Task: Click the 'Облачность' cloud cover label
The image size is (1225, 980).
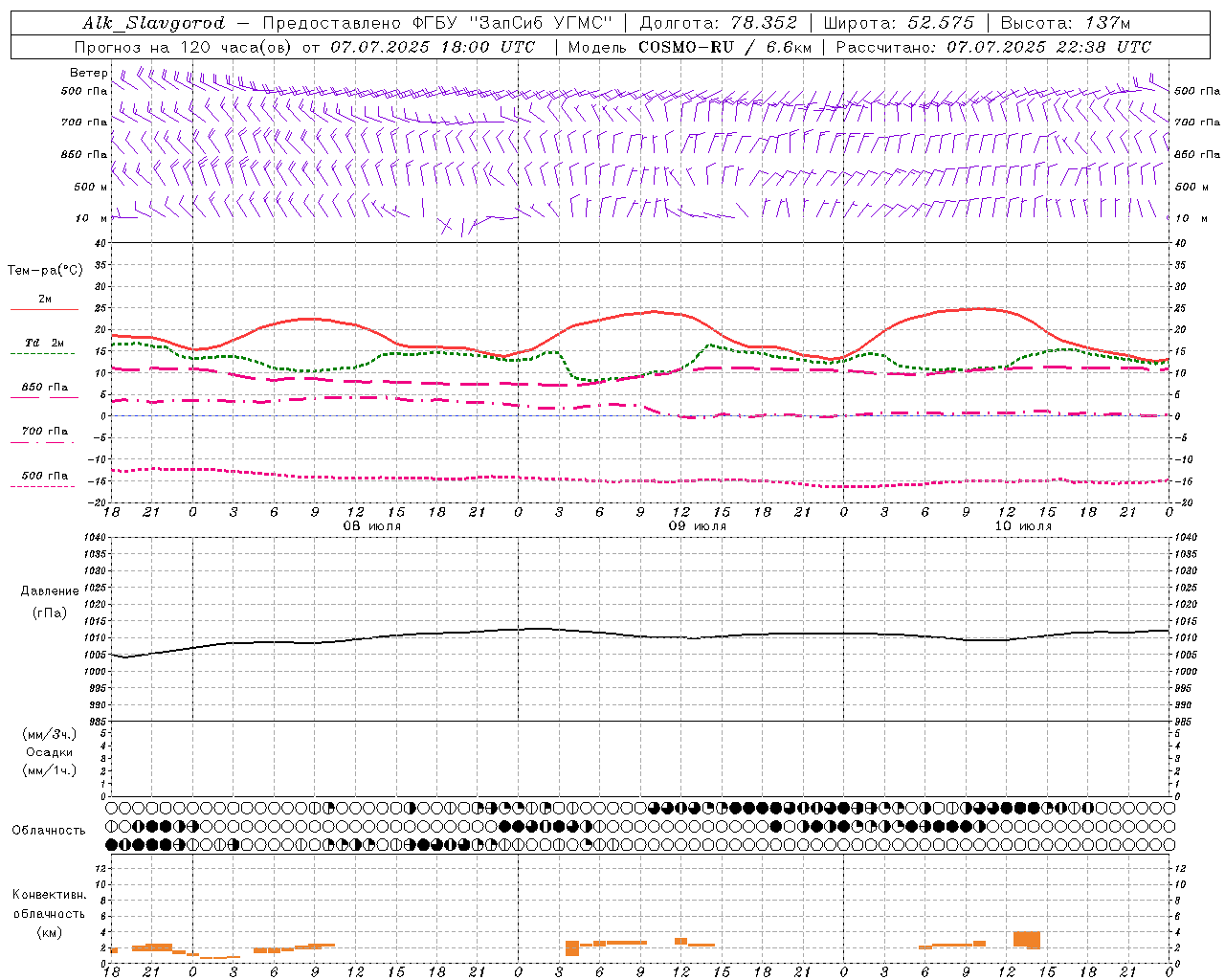Action: coord(49,831)
